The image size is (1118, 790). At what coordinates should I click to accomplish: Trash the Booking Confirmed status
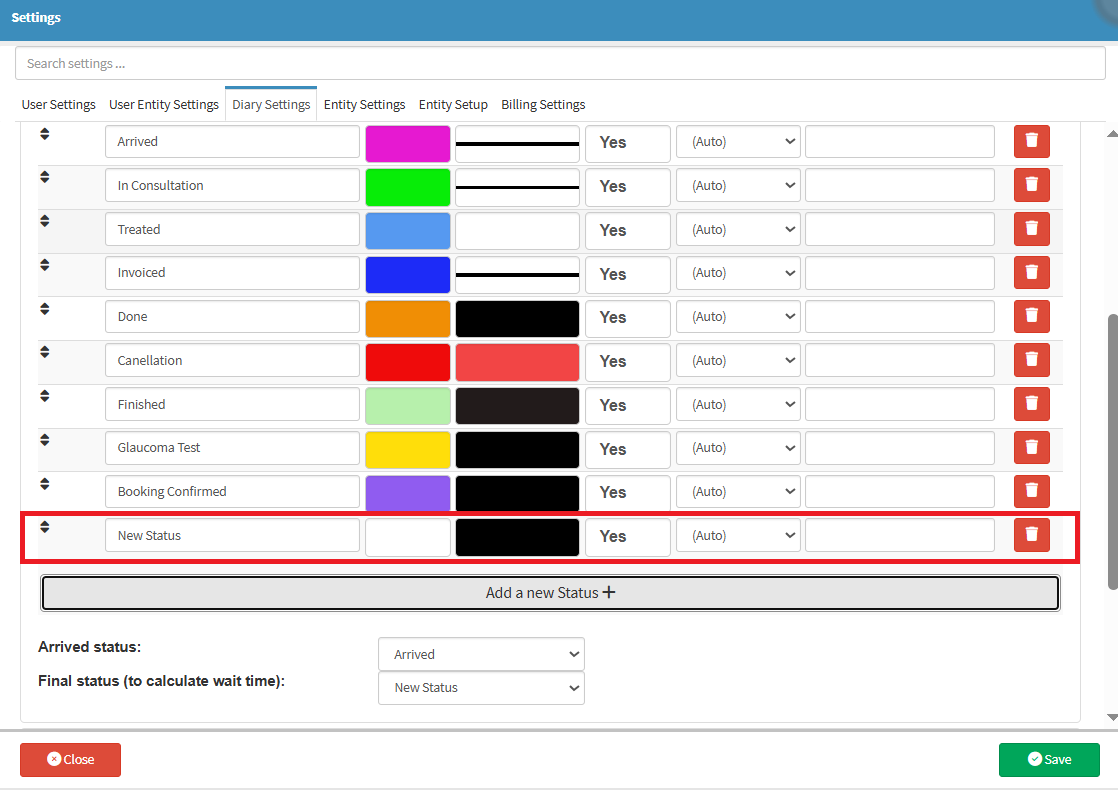pyautogui.click(x=1031, y=491)
